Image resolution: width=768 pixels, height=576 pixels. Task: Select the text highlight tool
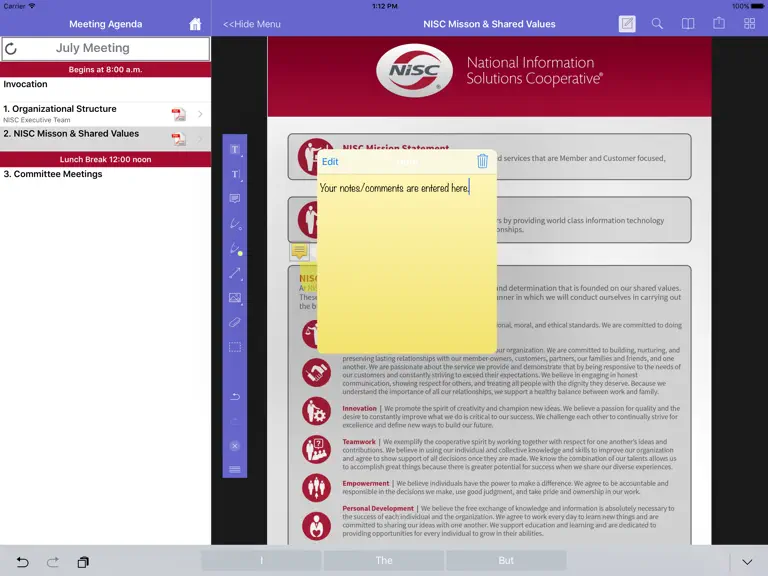[235, 149]
